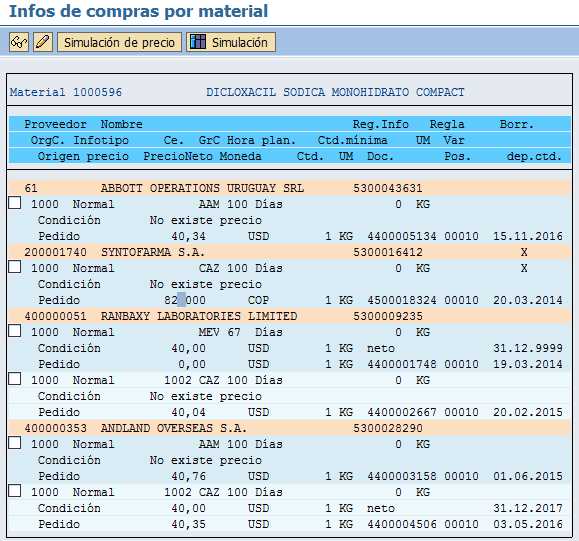This screenshot has height=541, width=579.
Task: Select vendor SYNTOFARMA S.A. header row
Action: click(290, 252)
